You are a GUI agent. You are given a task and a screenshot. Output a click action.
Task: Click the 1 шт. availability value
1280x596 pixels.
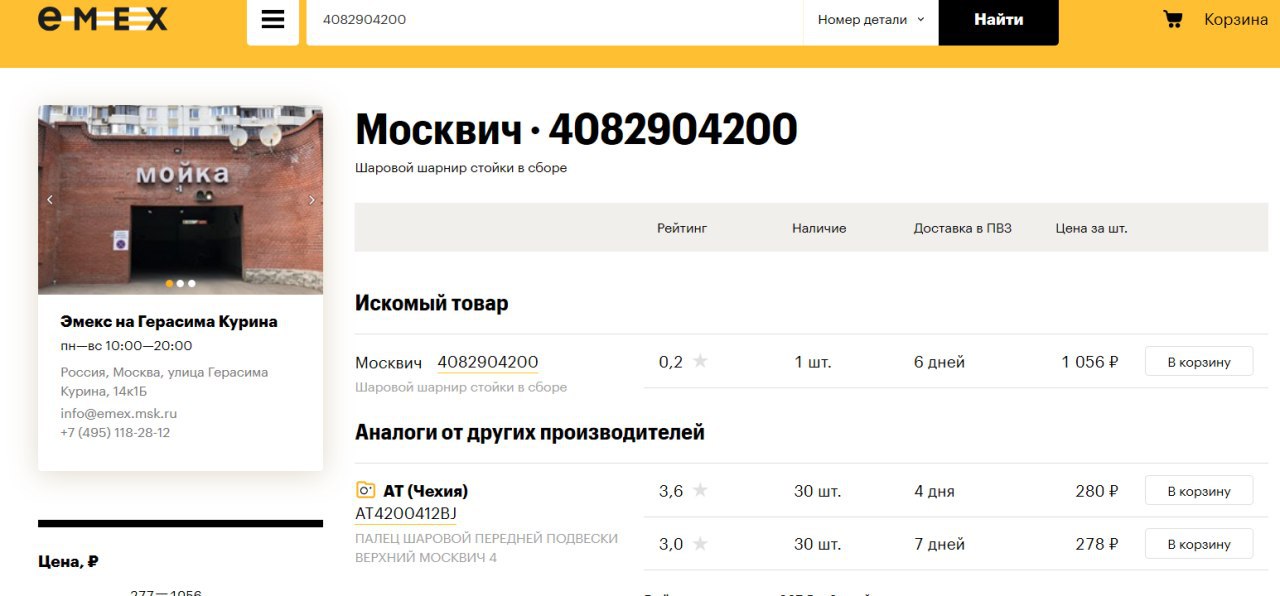coord(813,362)
